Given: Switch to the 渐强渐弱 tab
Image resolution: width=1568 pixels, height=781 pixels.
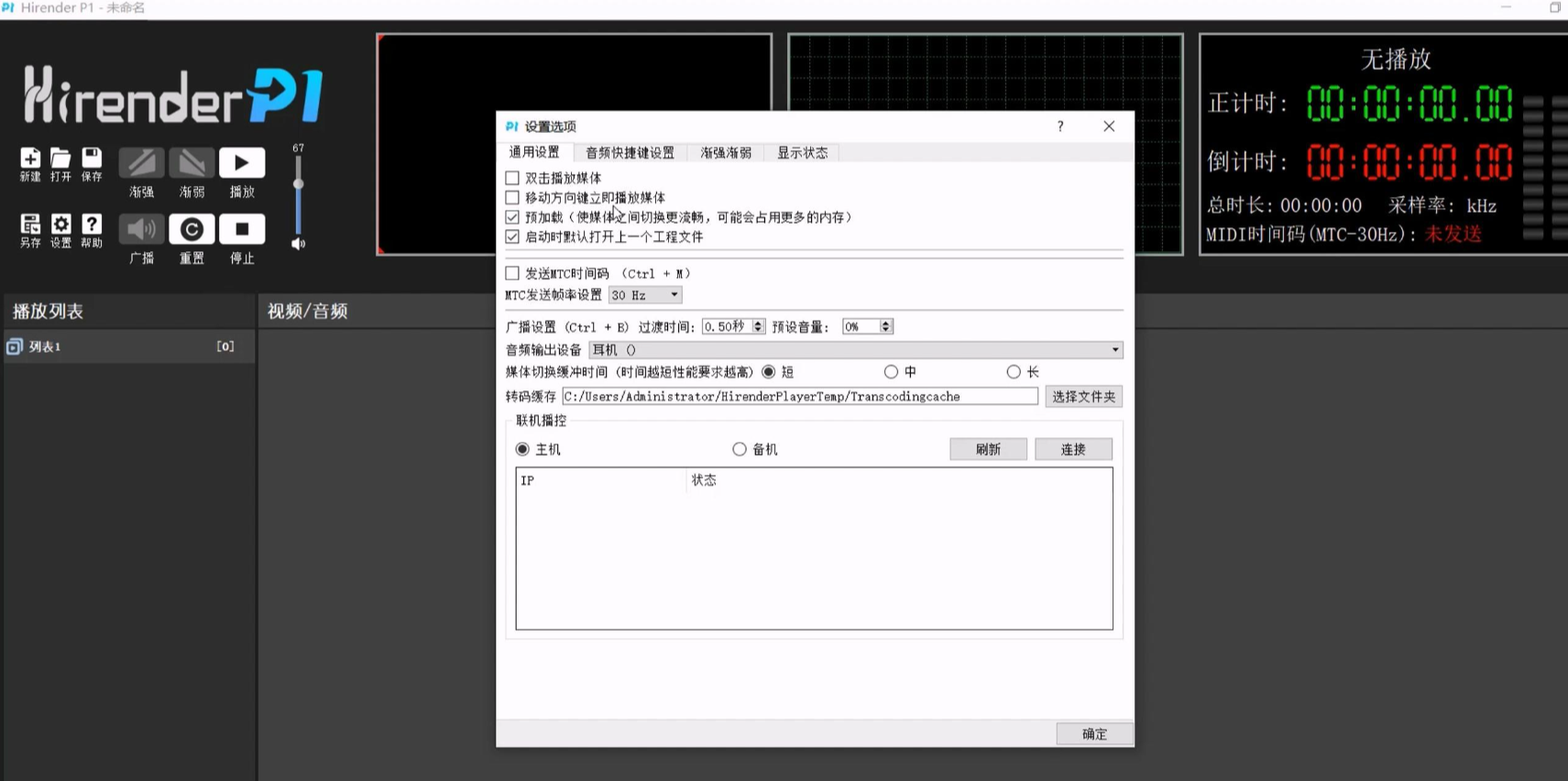Looking at the screenshot, I should pyautogui.click(x=726, y=153).
